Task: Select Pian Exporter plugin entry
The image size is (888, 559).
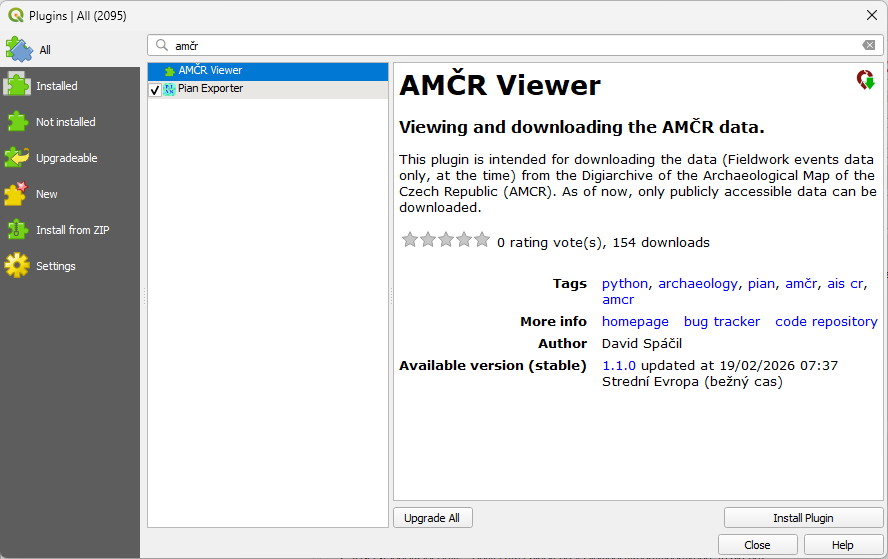Action: (210, 89)
